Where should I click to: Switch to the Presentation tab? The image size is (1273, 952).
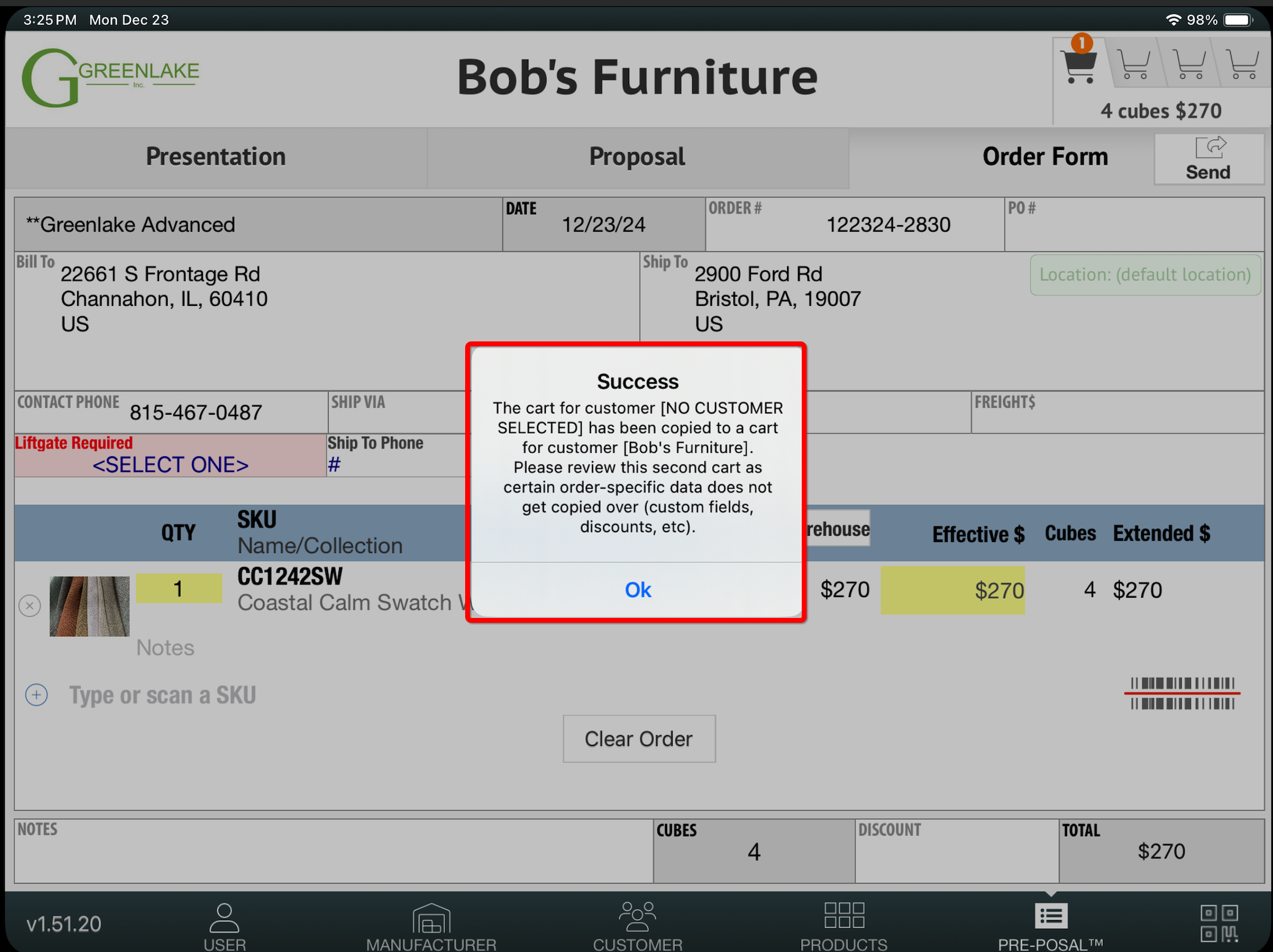[215, 157]
